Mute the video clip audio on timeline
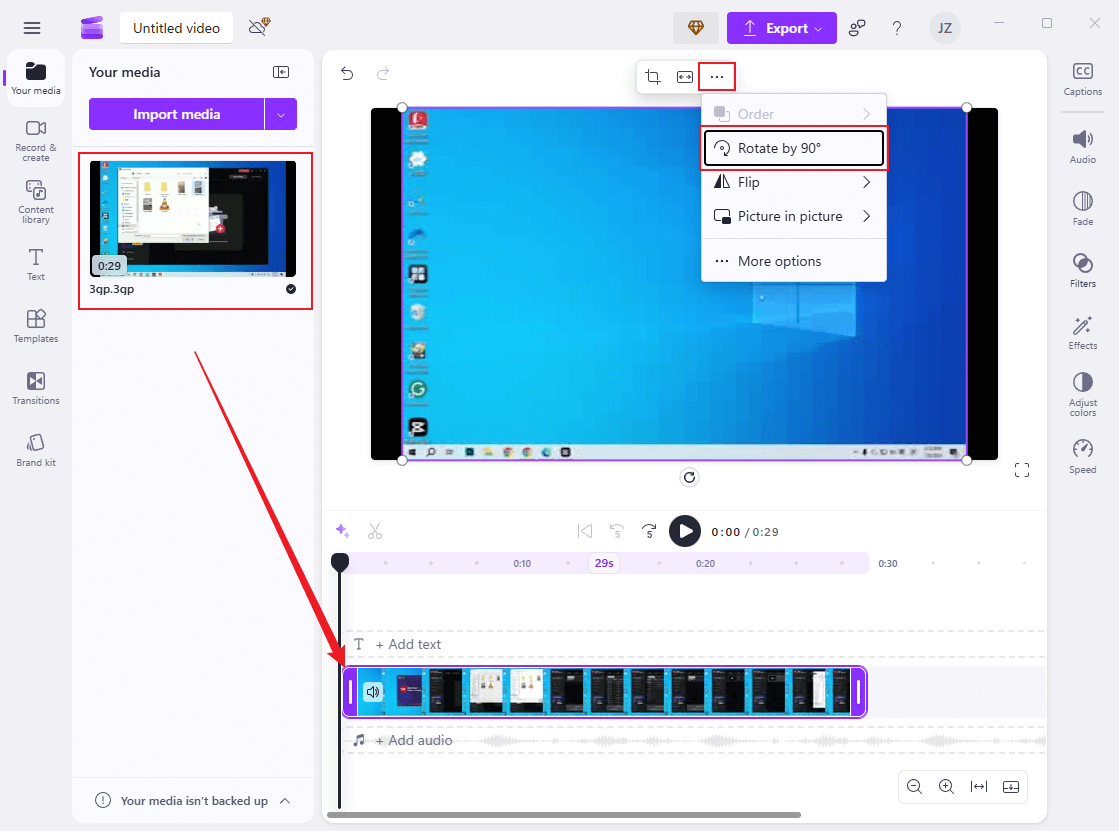 [373, 692]
